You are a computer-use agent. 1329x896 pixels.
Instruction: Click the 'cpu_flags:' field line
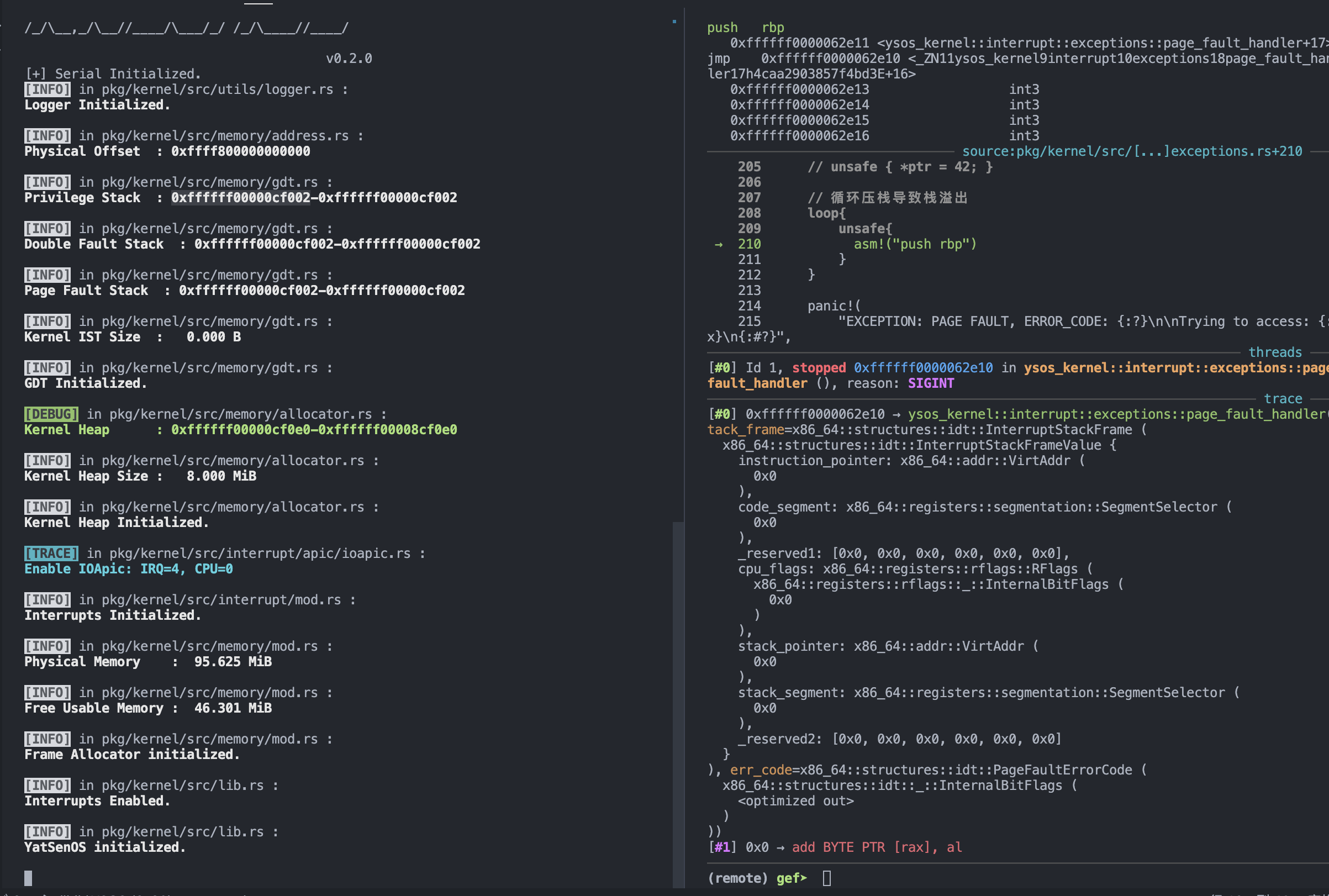point(915,568)
